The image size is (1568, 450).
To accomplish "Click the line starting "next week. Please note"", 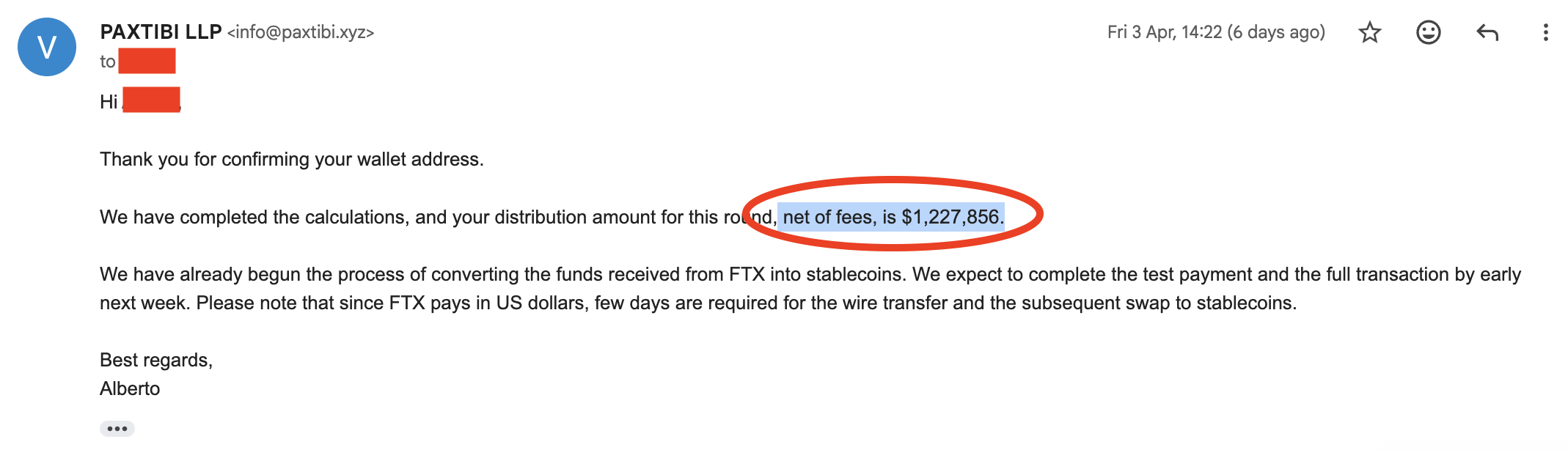I will (x=440, y=303).
